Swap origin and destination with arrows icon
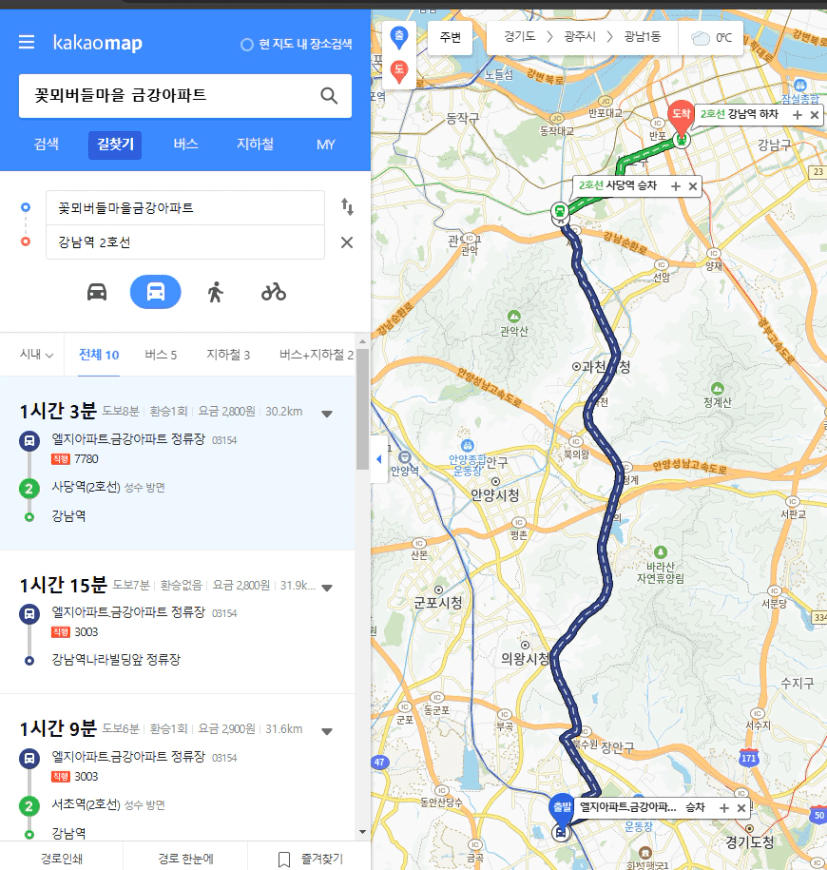 [347, 207]
